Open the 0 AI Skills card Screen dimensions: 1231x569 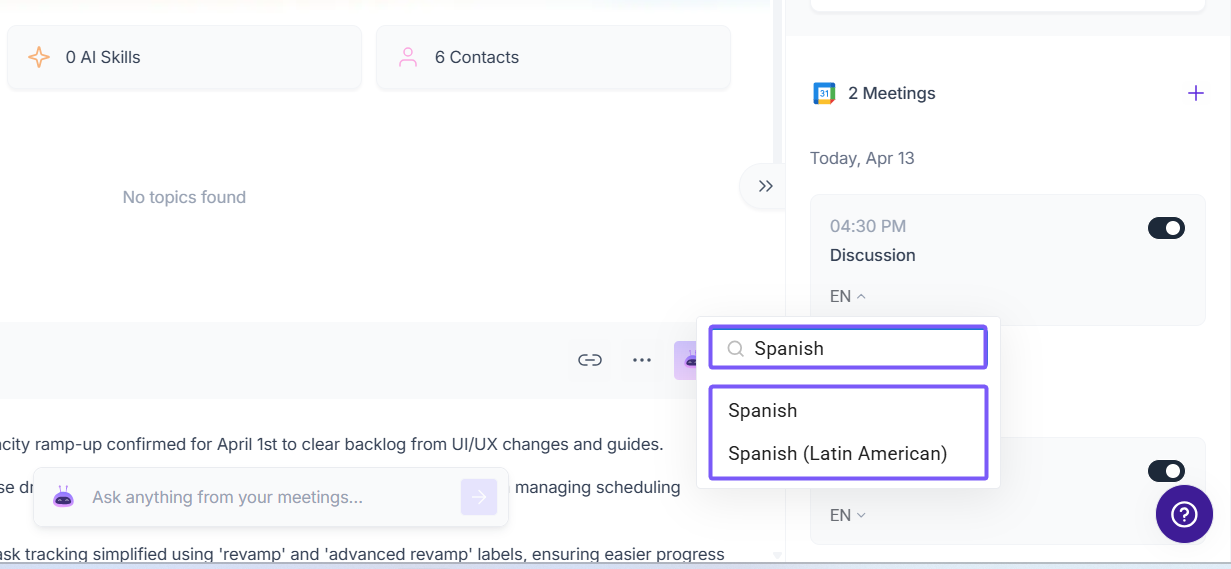pos(184,57)
